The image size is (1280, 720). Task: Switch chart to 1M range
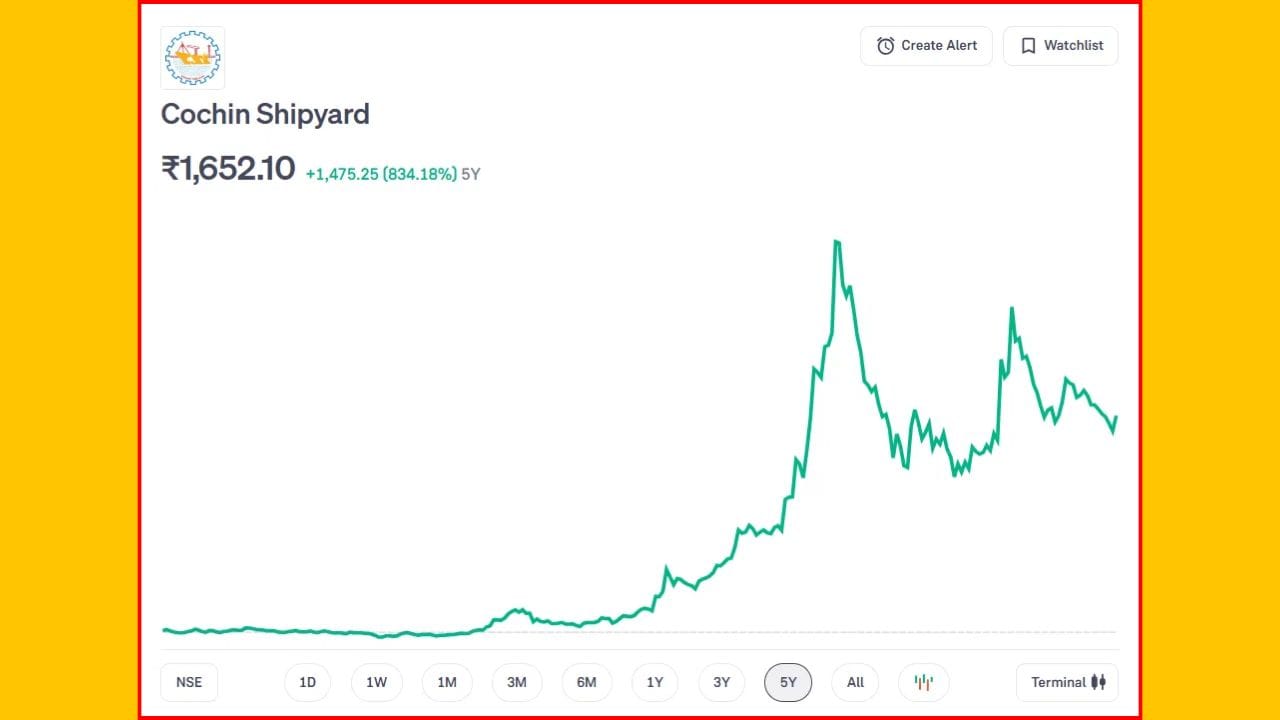coord(447,683)
